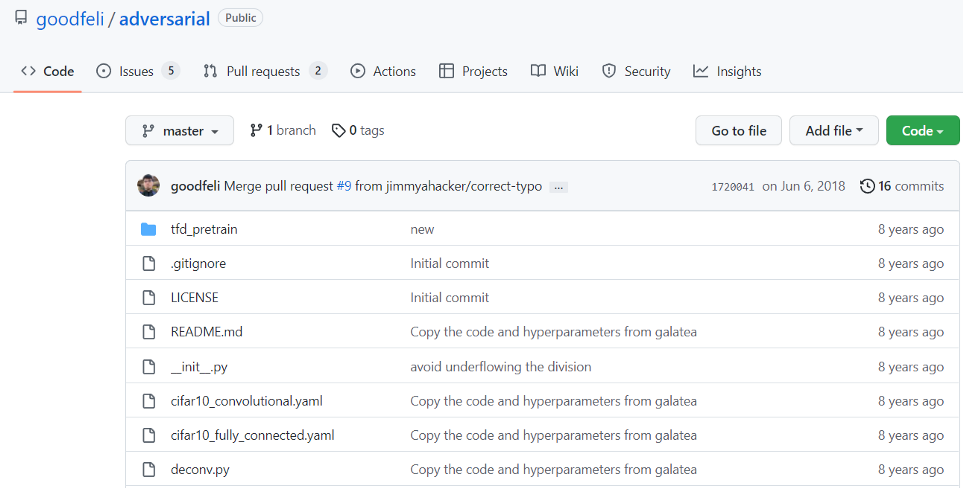Switch to the Issues tab
963x488 pixels.
pyautogui.click(x=137, y=71)
